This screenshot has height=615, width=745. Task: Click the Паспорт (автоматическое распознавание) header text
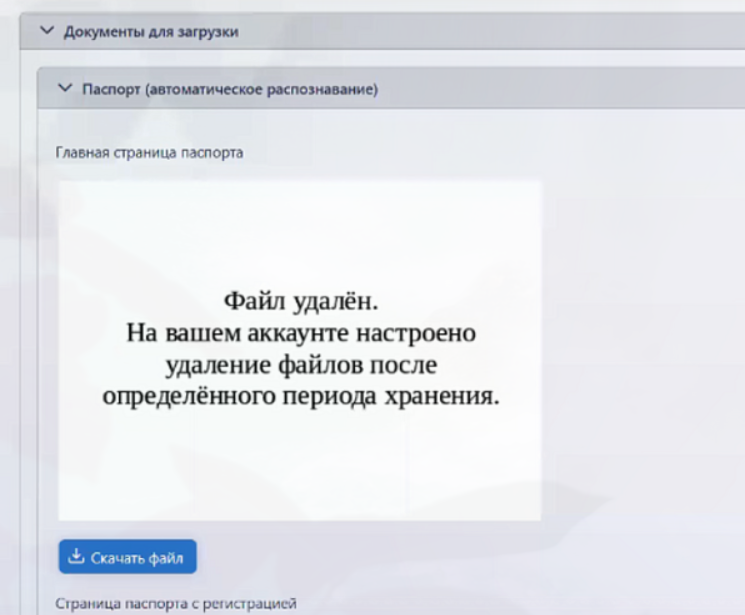[230, 89]
